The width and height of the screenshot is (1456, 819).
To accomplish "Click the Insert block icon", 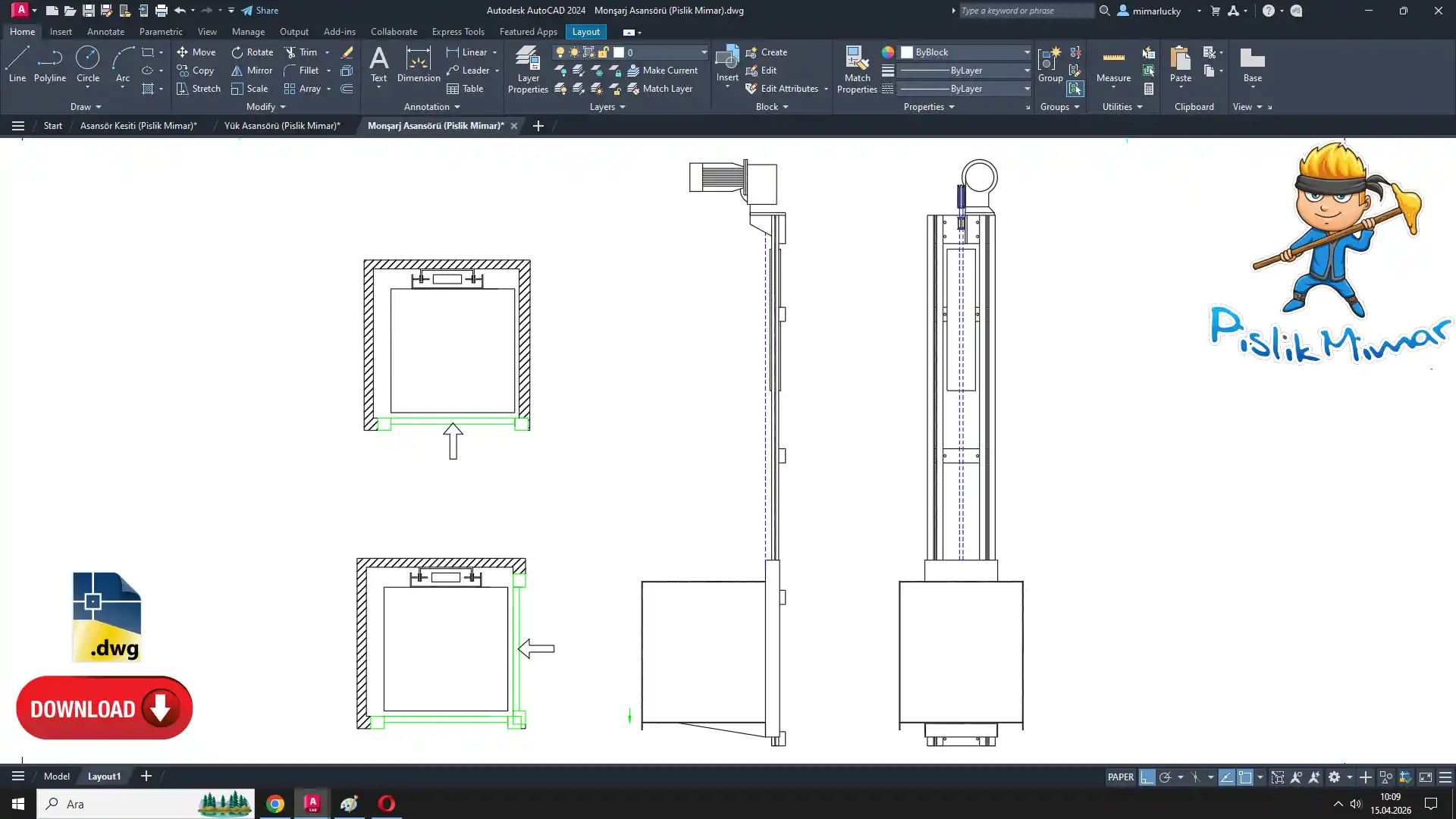I will click(x=726, y=64).
